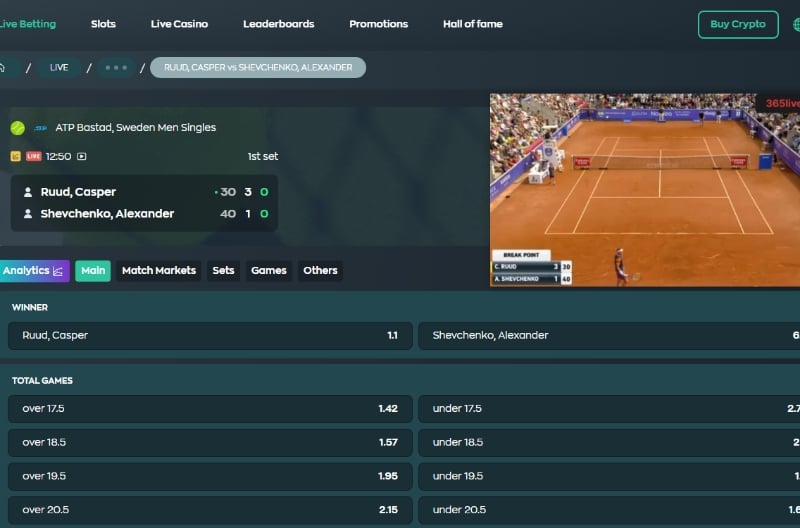This screenshot has width=800, height=528.
Task: Click the TOTAL GAMES market header
Action: coord(42,381)
